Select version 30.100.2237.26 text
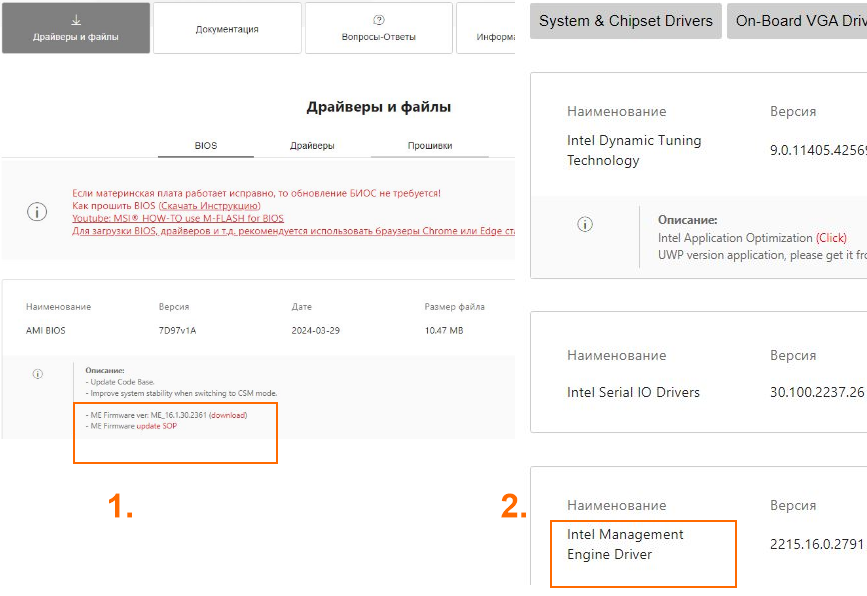Image resolution: width=867 pixels, height=596 pixels. 817,393
